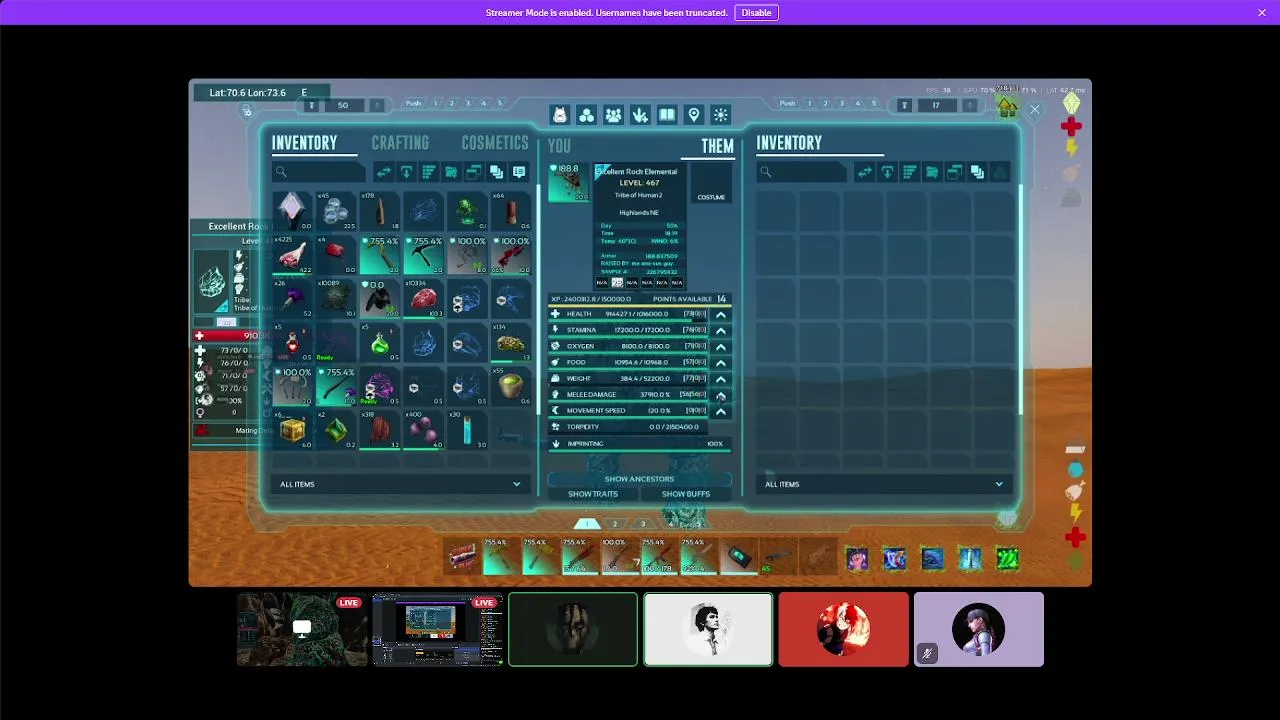Add a point to Weight stat
Image resolution: width=1280 pixels, height=720 pixels.
(x=720, y=378)
